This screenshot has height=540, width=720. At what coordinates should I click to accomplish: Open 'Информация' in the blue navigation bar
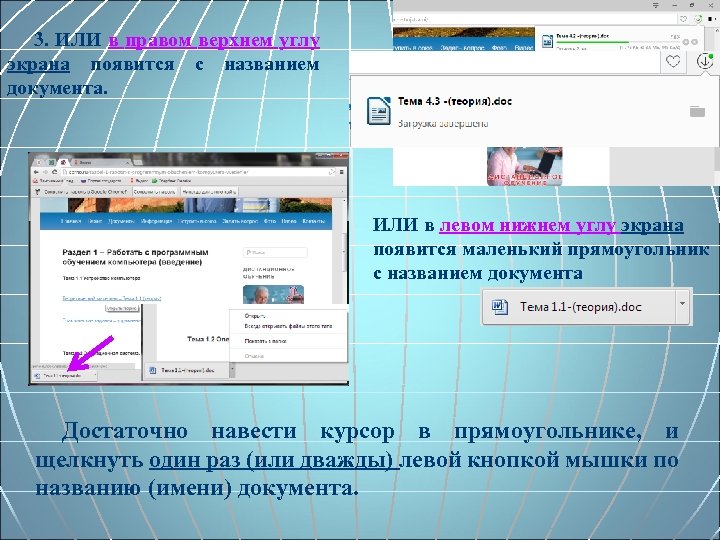156,221
